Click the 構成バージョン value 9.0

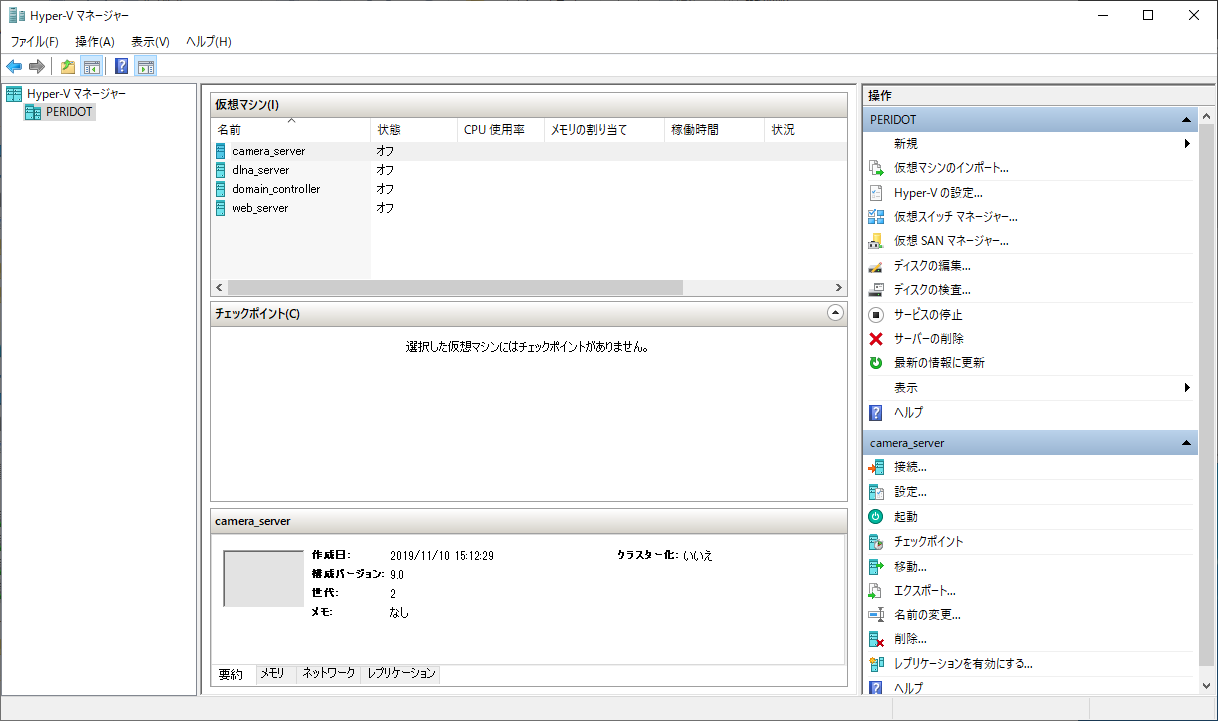[x=397, y=575]
